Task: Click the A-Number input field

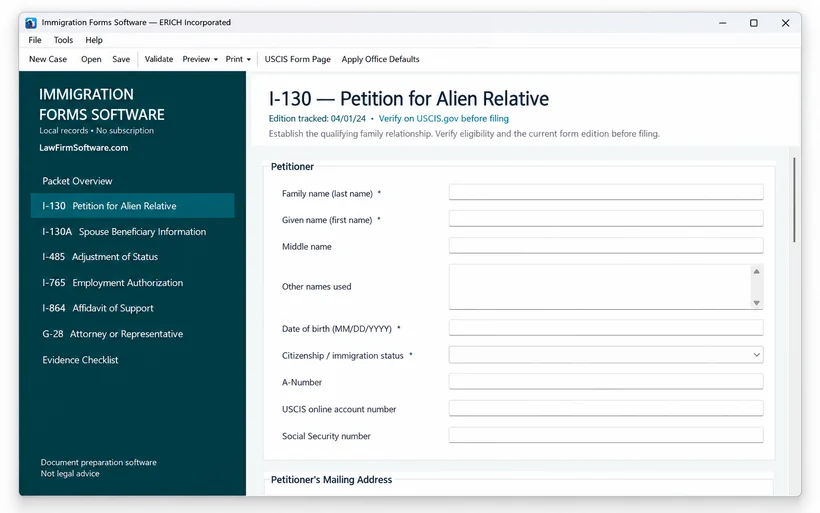Action: click(x=606, y=381)
